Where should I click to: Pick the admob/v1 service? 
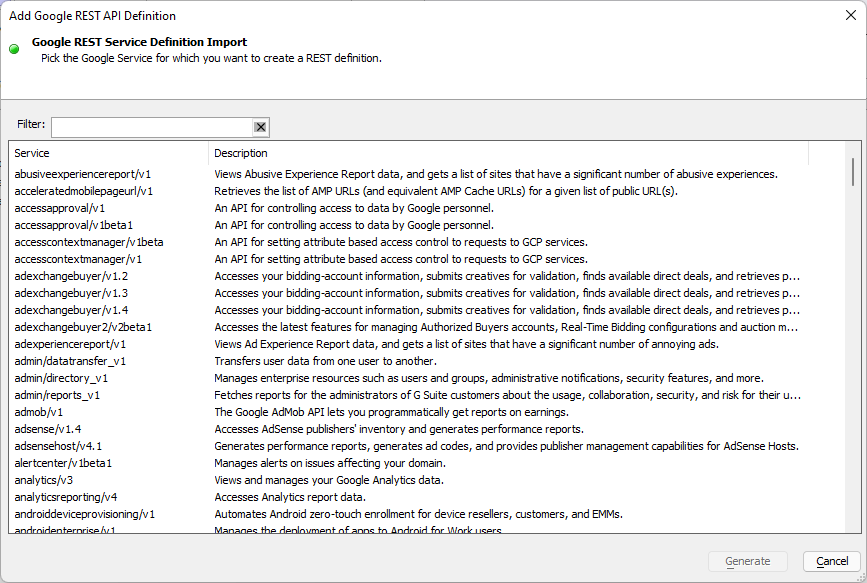coord(39,412)
